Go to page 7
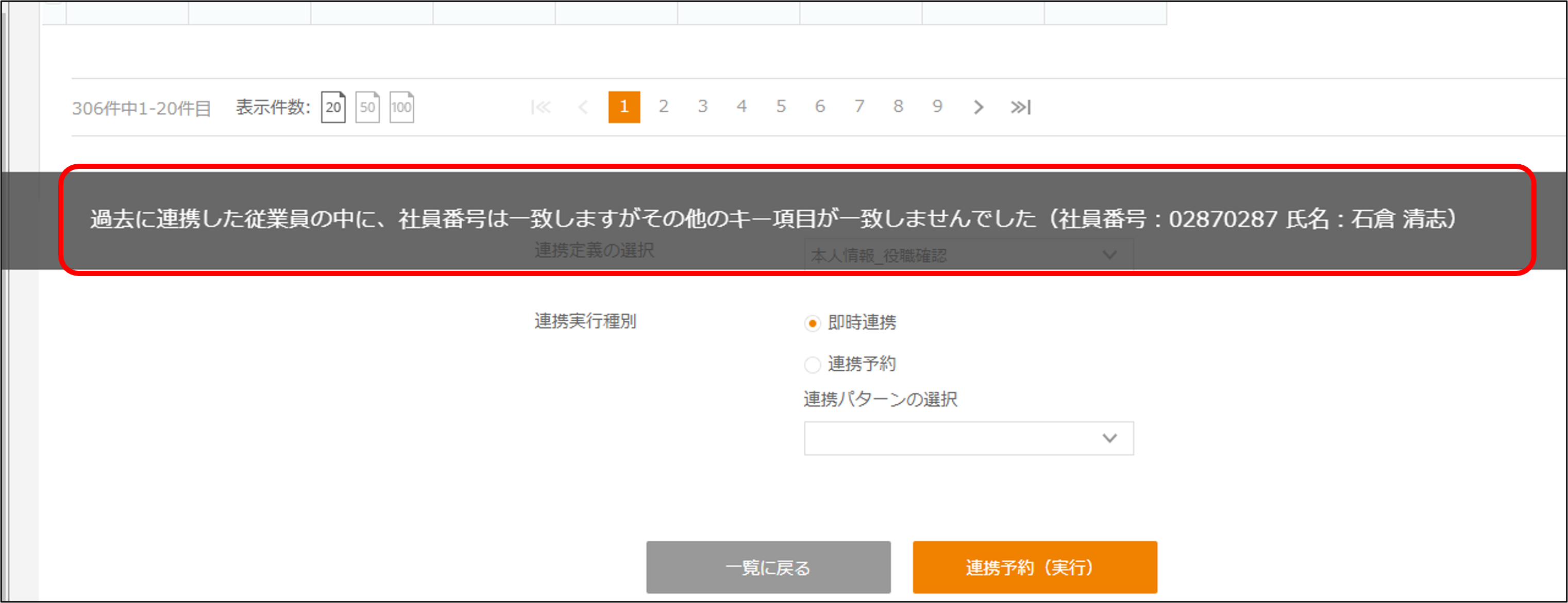Image resolution: width=1568 pixels, height=603 pixels. [x=859, y=107]
